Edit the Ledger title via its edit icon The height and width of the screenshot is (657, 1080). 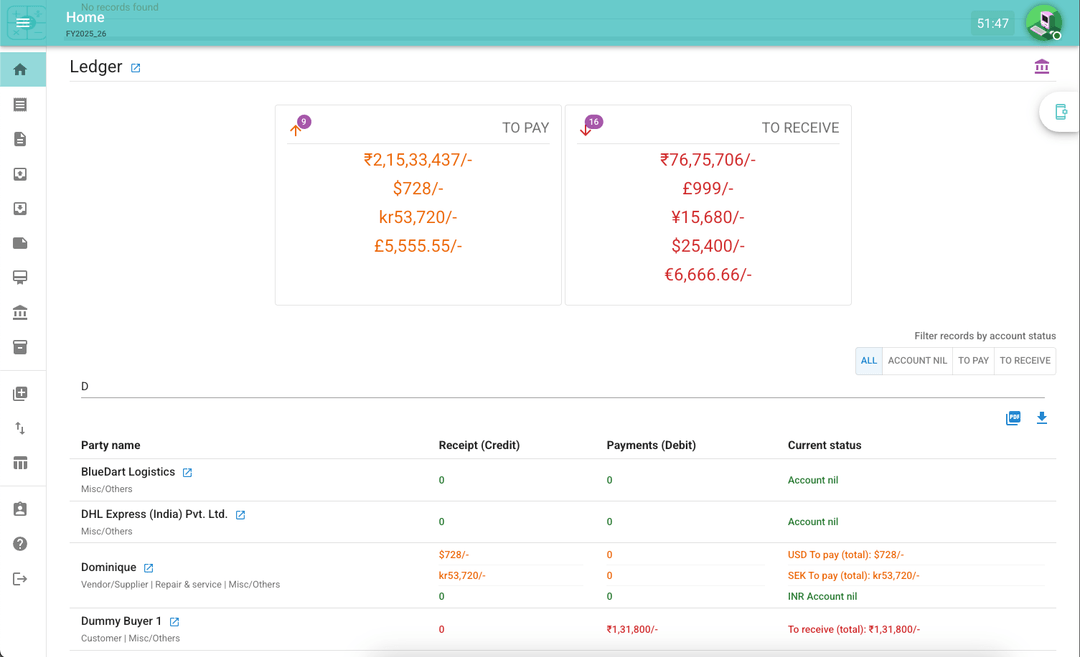pyautogui.click(x=133, y=67)
